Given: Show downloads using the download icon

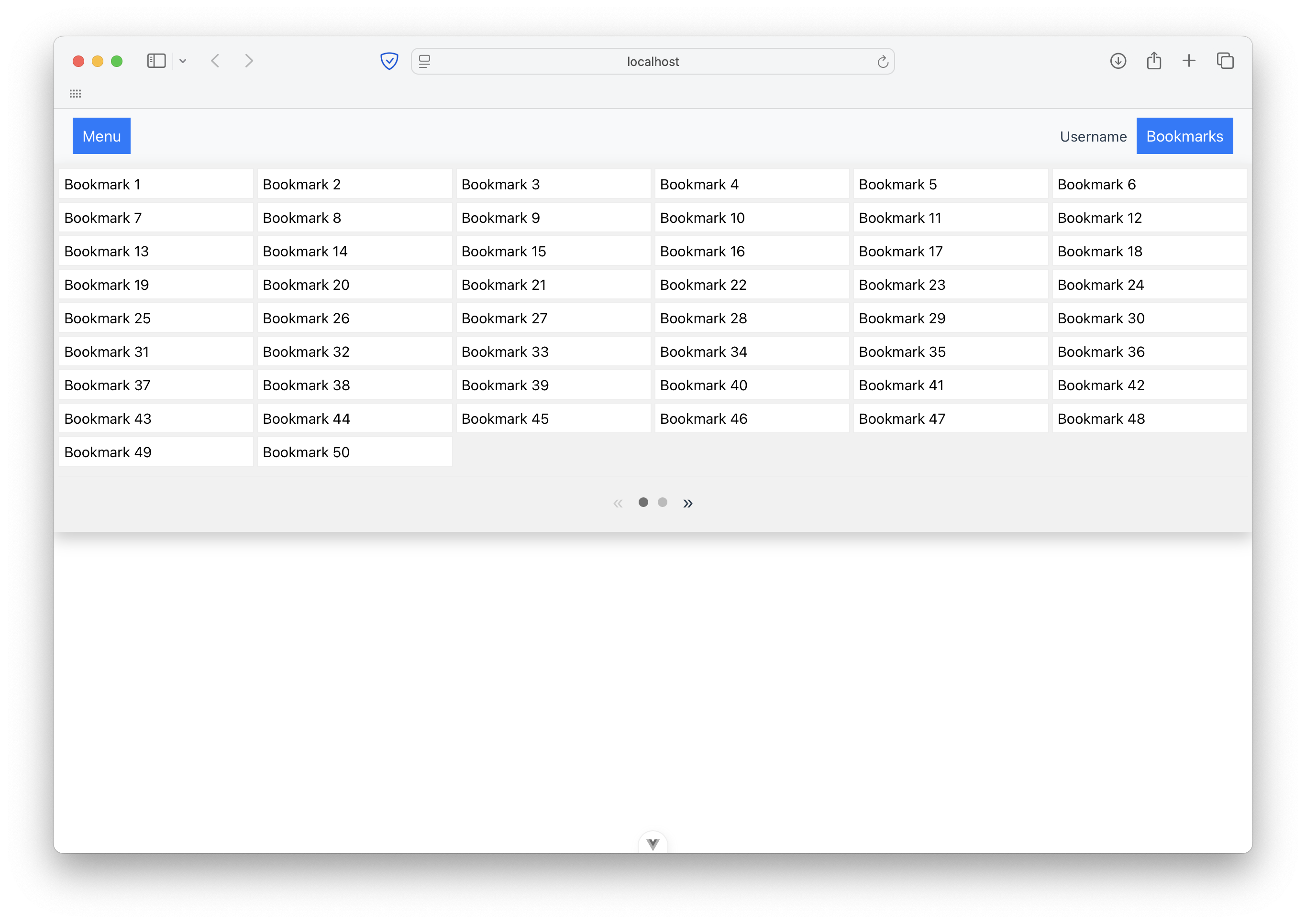Looking at the screenshot, I should (x=1118, y=61).
